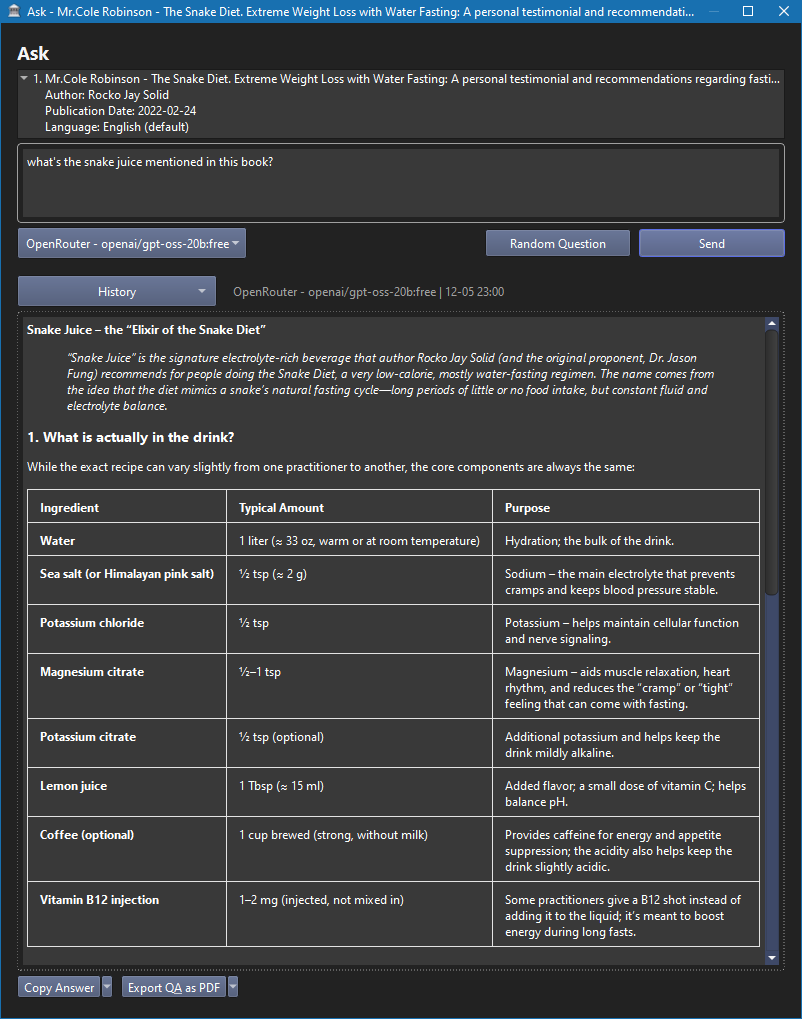Click the answer panel vertical scrollbar thumb
The image size is (802, 1019).
point(771,460)
